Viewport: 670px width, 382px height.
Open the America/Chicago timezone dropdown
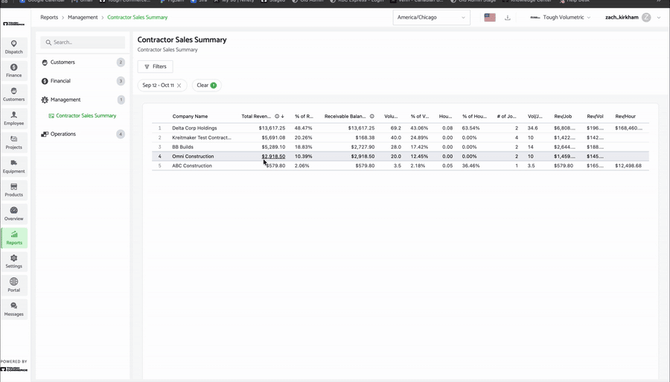tap(431, 18)
